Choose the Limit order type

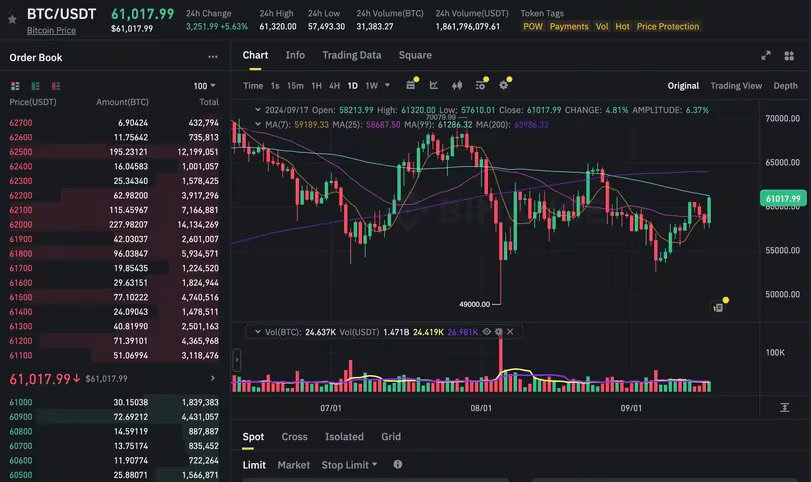point(254,465)
